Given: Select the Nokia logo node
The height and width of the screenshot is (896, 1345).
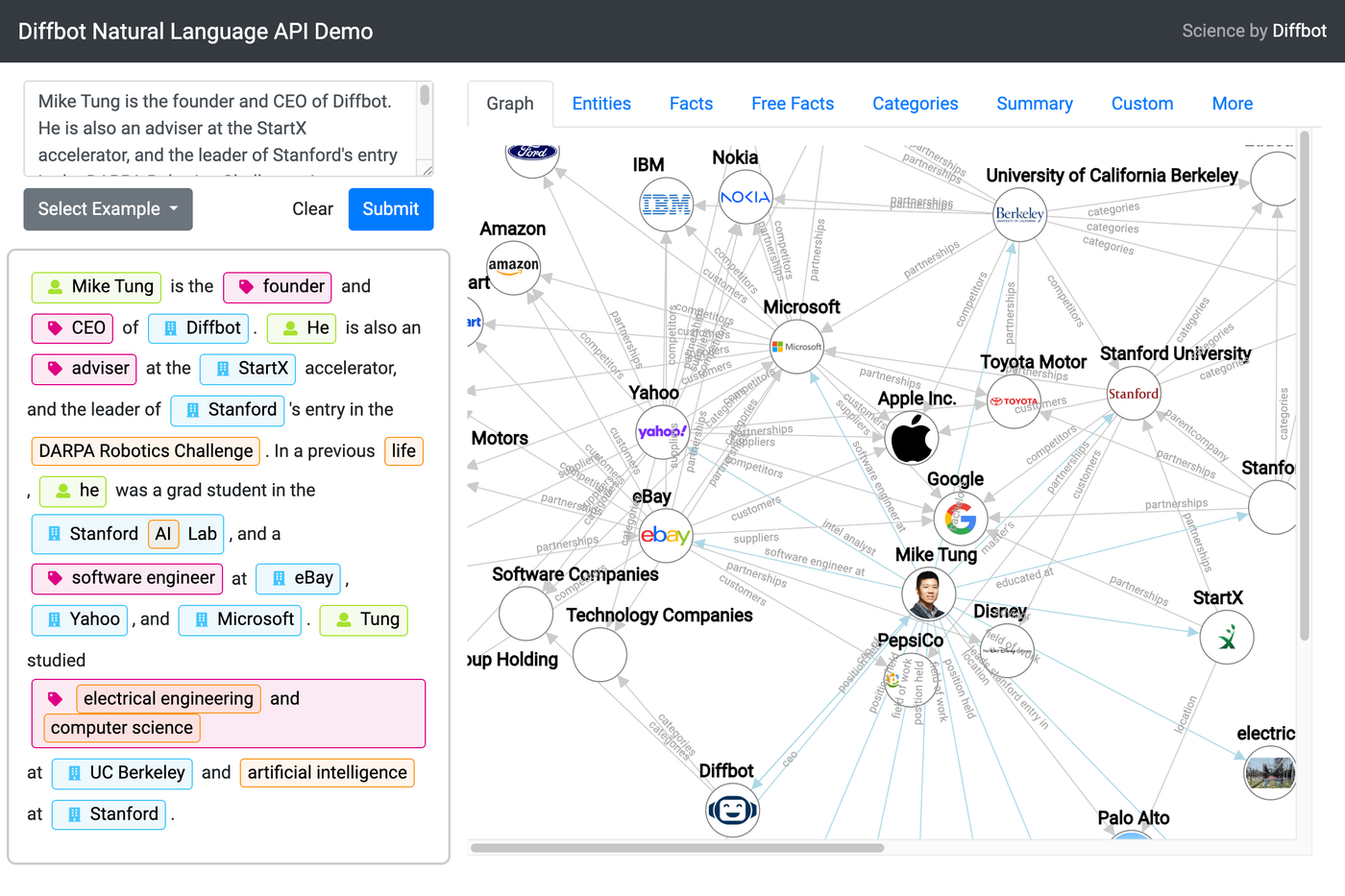Looking at the screenshot, I should (x=746, y=197).
